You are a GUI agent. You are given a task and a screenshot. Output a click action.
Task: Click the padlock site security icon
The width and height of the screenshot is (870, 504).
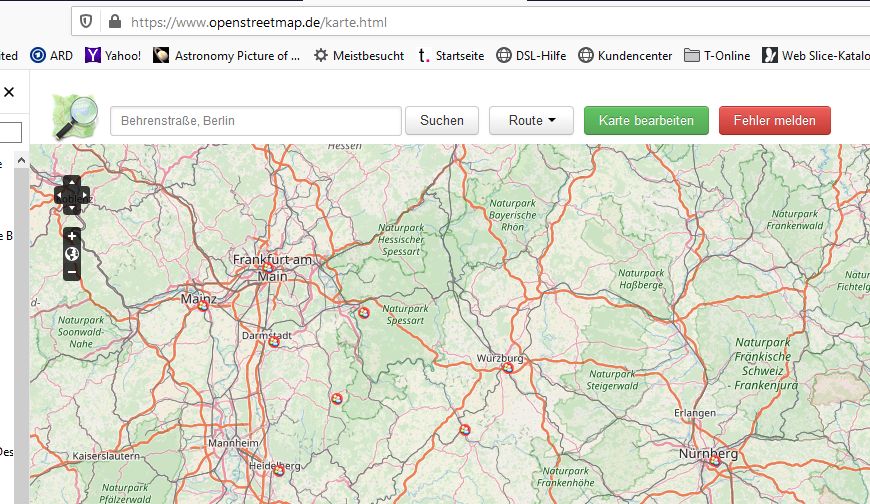point(115,22)
